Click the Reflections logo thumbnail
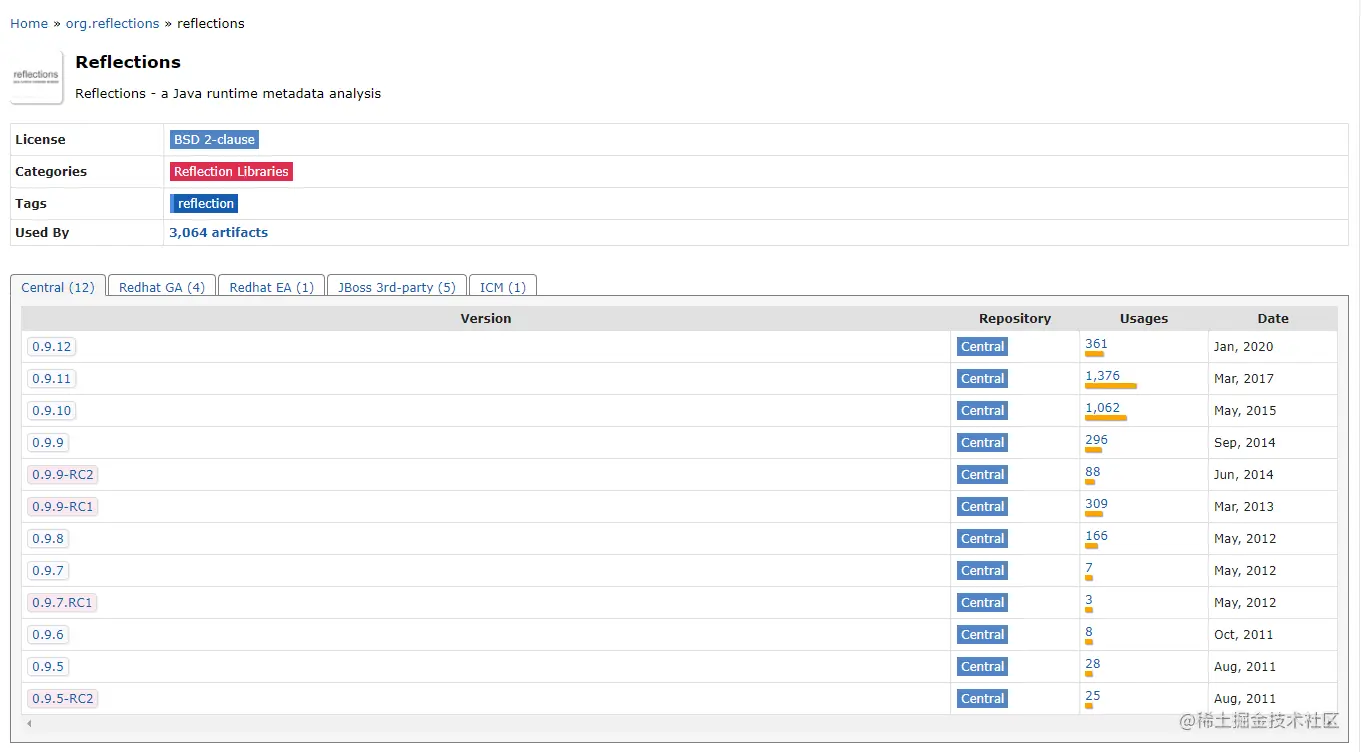 (x=36, y=78)
